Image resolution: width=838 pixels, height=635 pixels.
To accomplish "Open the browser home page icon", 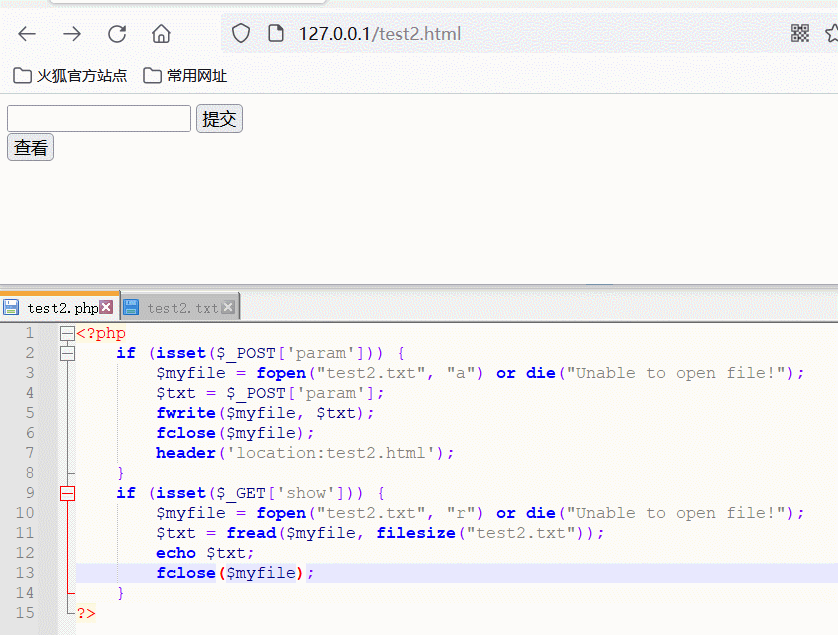I will click(161, 34).
